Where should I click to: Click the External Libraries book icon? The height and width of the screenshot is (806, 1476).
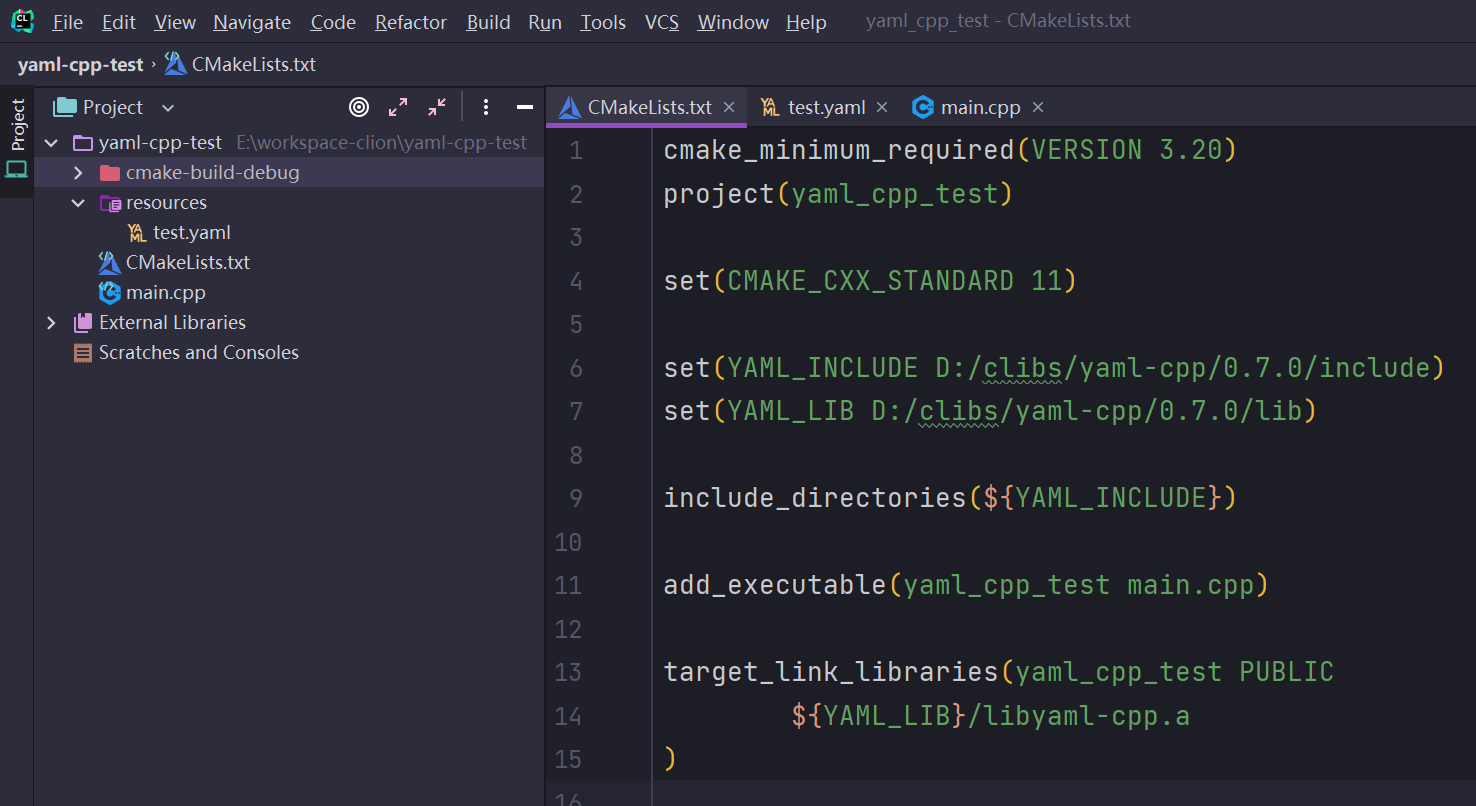click(82, 322)
